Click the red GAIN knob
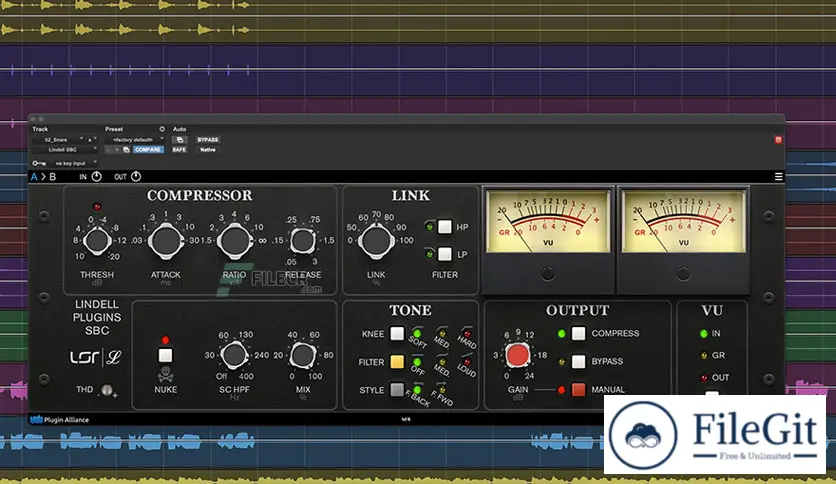836x484 pixels. click(518, 355)
